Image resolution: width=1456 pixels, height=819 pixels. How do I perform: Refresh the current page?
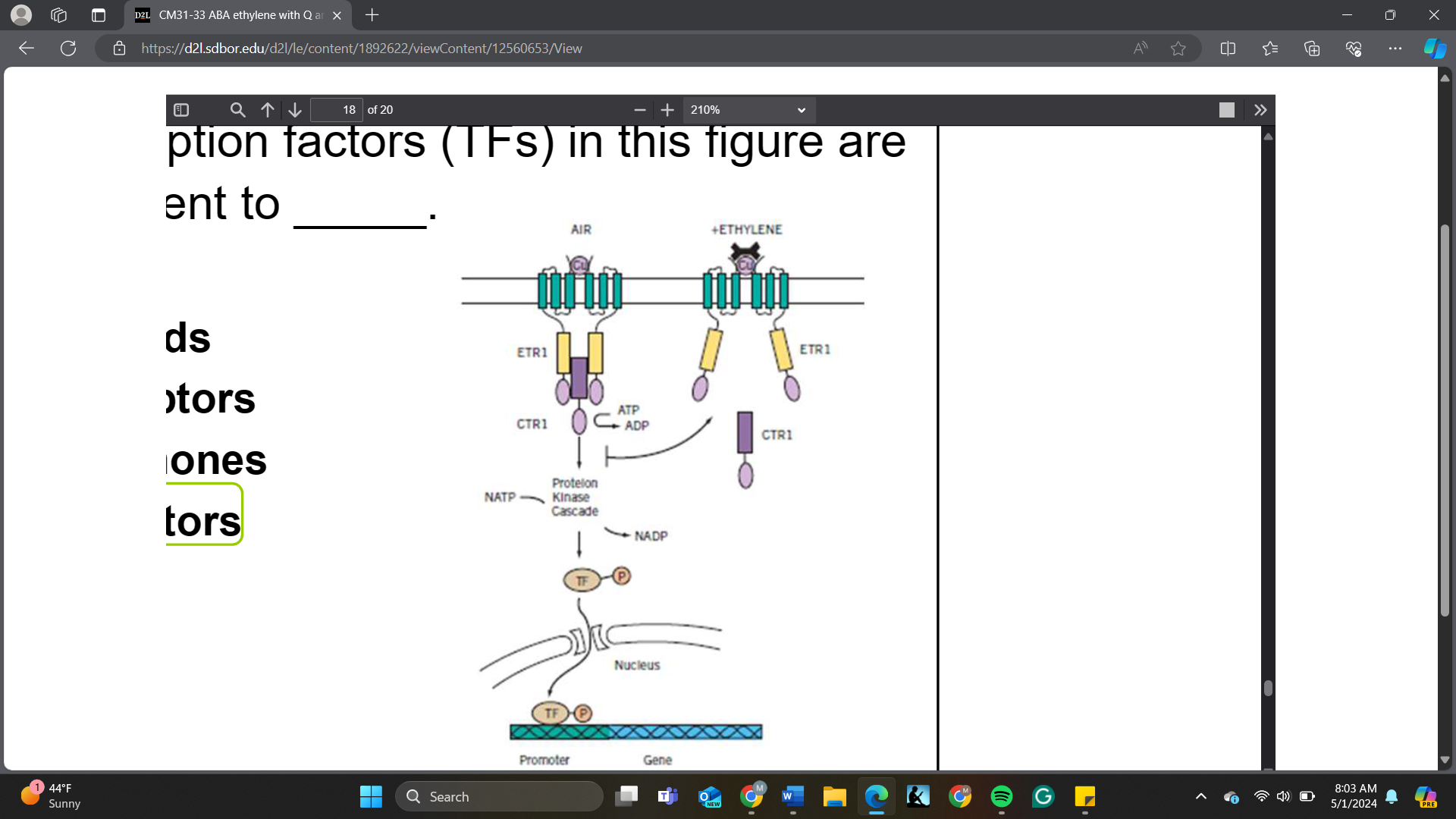point(68,48)
